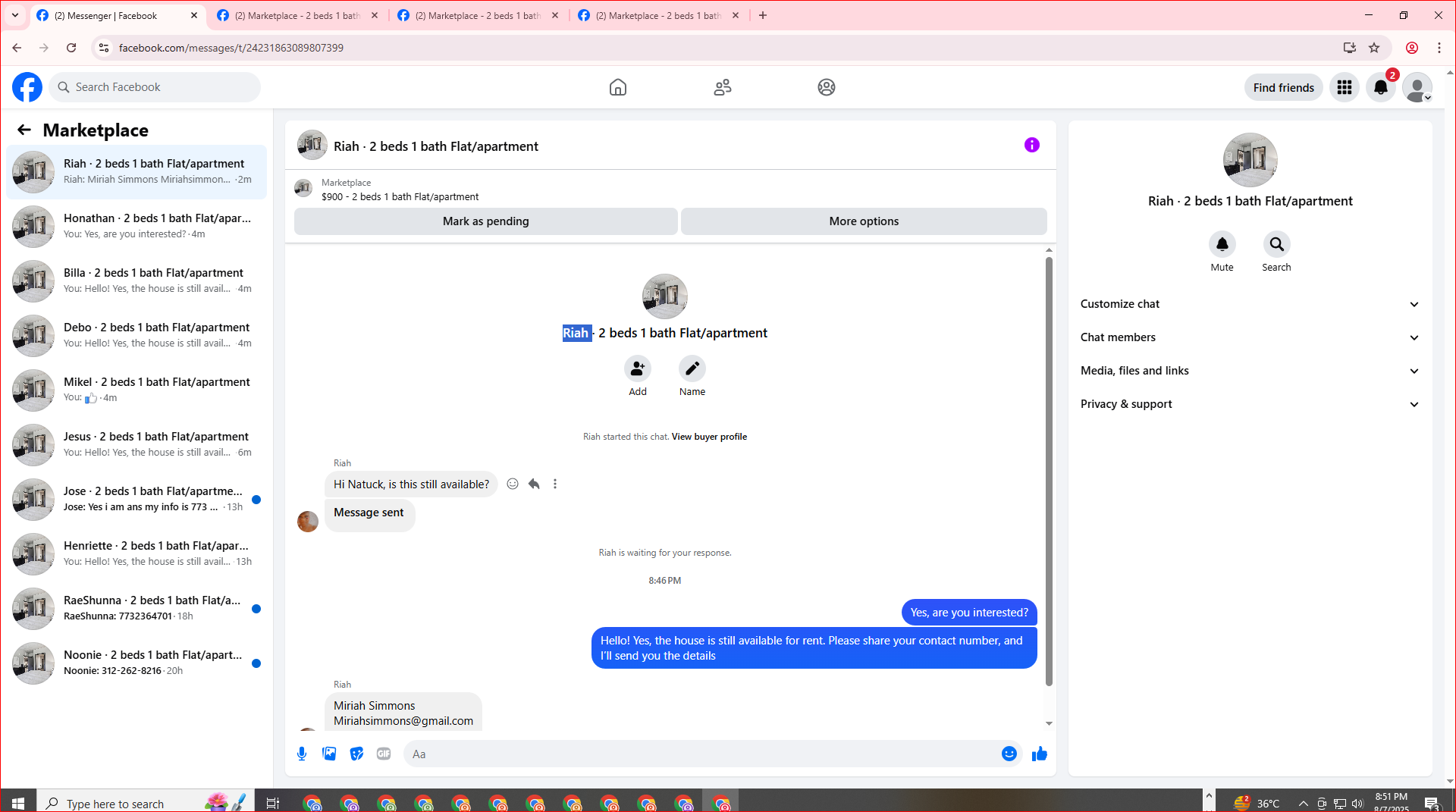Open the Facebook menu grid icon

pyautogui.click(x=1345, y=87)
